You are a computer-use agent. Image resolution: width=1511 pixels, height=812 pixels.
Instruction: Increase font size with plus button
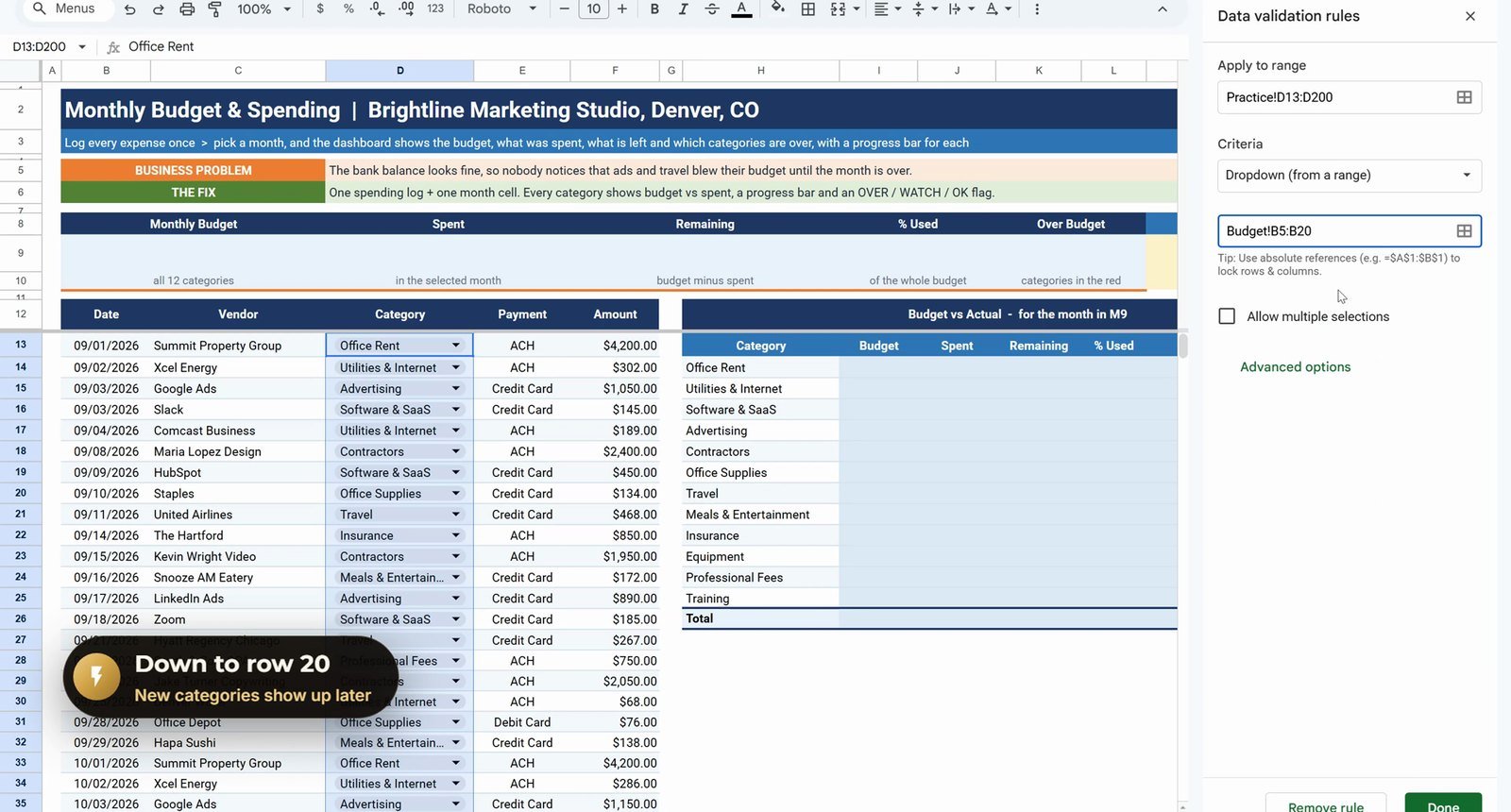621,8
